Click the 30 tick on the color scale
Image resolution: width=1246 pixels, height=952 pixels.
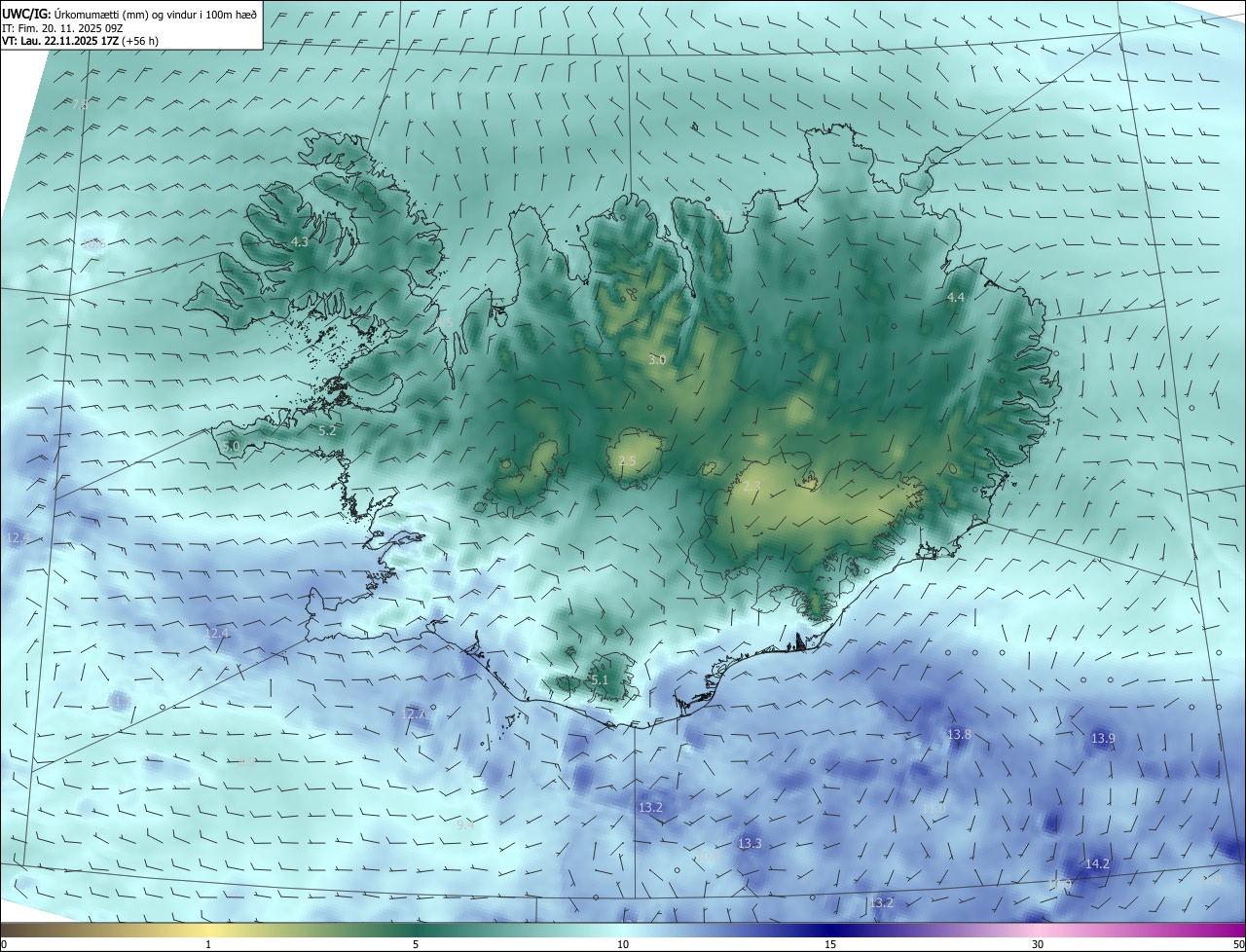[1038, 944]
